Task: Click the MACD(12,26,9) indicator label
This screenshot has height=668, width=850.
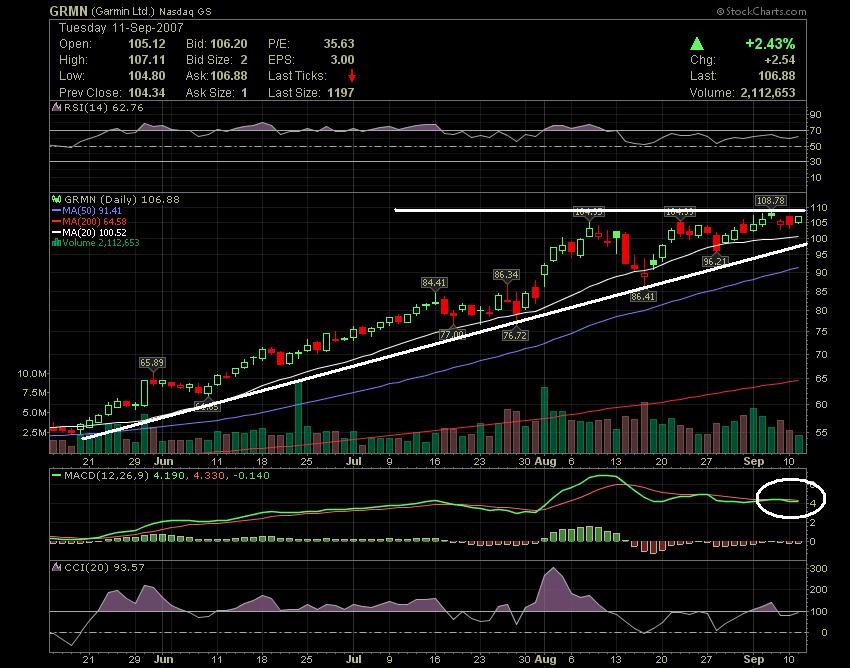Action: (x=107, y=476)
